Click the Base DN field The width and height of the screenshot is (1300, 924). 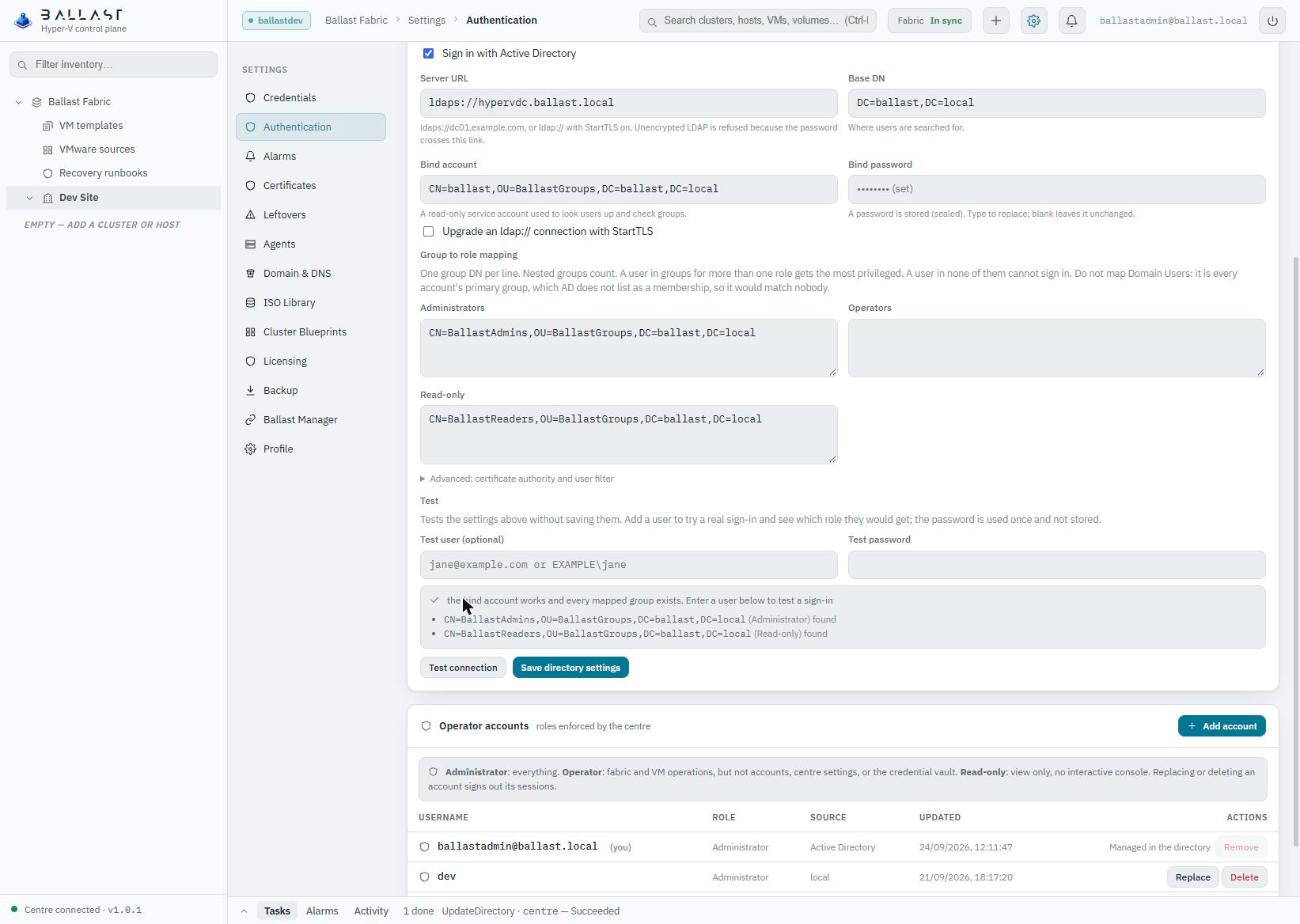(1057, 103)
